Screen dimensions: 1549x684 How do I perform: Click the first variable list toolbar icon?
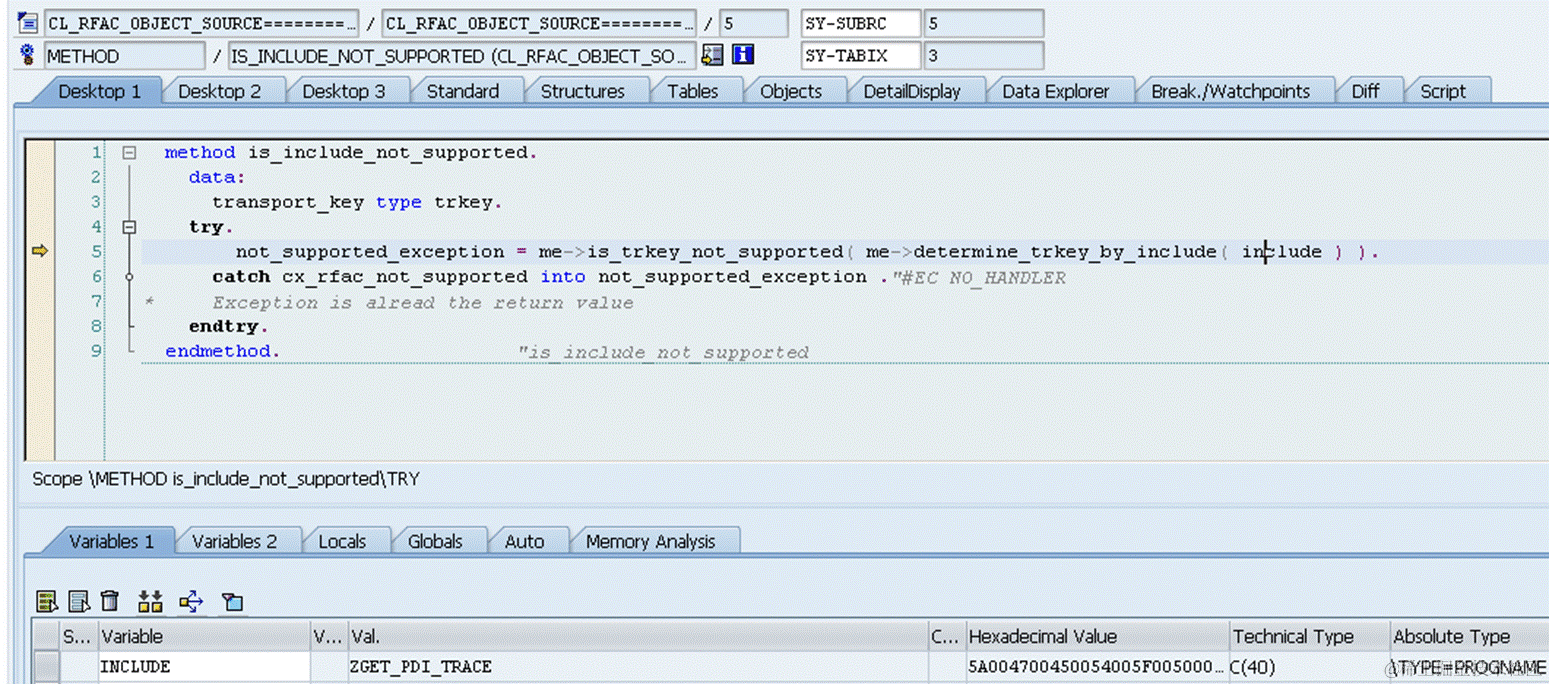pyautogui.click(x=46, y=601)
